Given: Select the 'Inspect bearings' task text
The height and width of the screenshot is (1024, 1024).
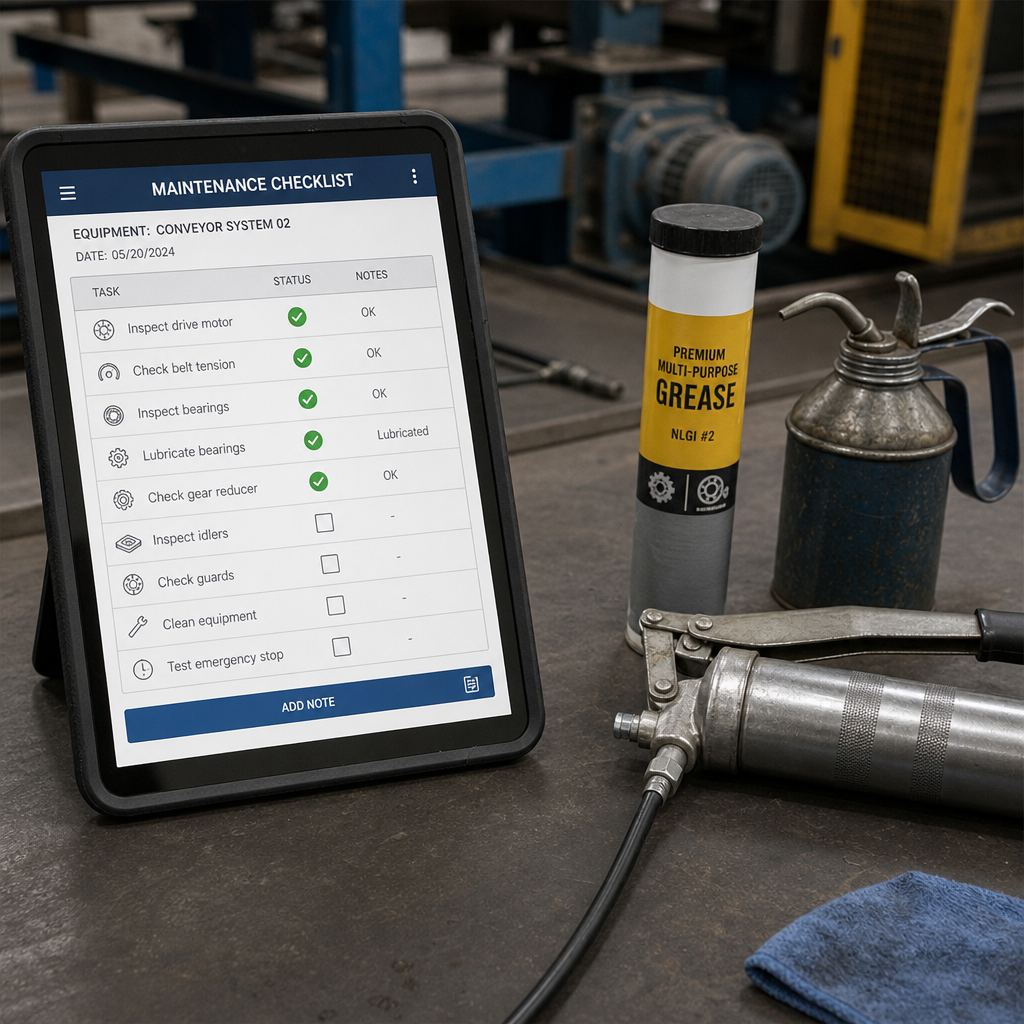Looking at the screenshot, I should point(184,410).
